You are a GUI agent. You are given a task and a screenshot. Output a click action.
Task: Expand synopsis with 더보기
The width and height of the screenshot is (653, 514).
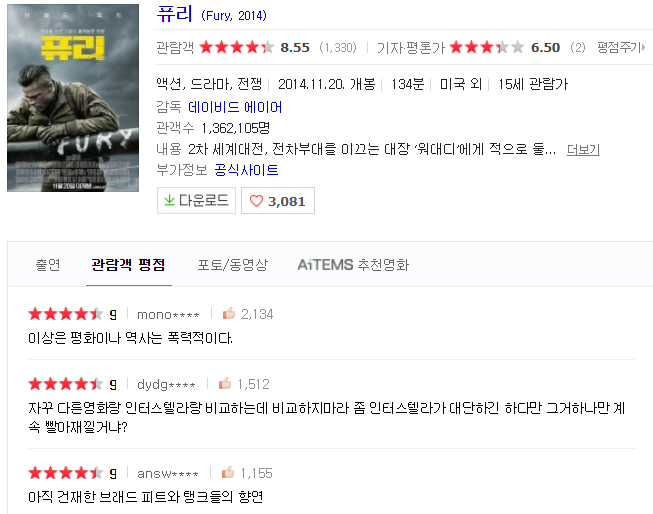pyautogui.click(x=583, y=150)
